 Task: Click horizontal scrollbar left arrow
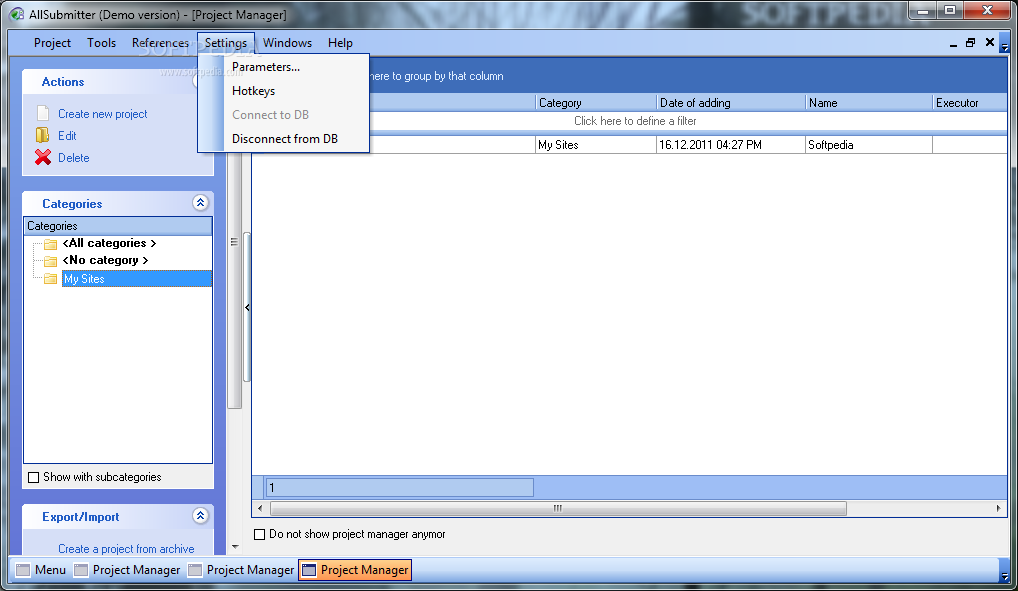tap(260, 509)
